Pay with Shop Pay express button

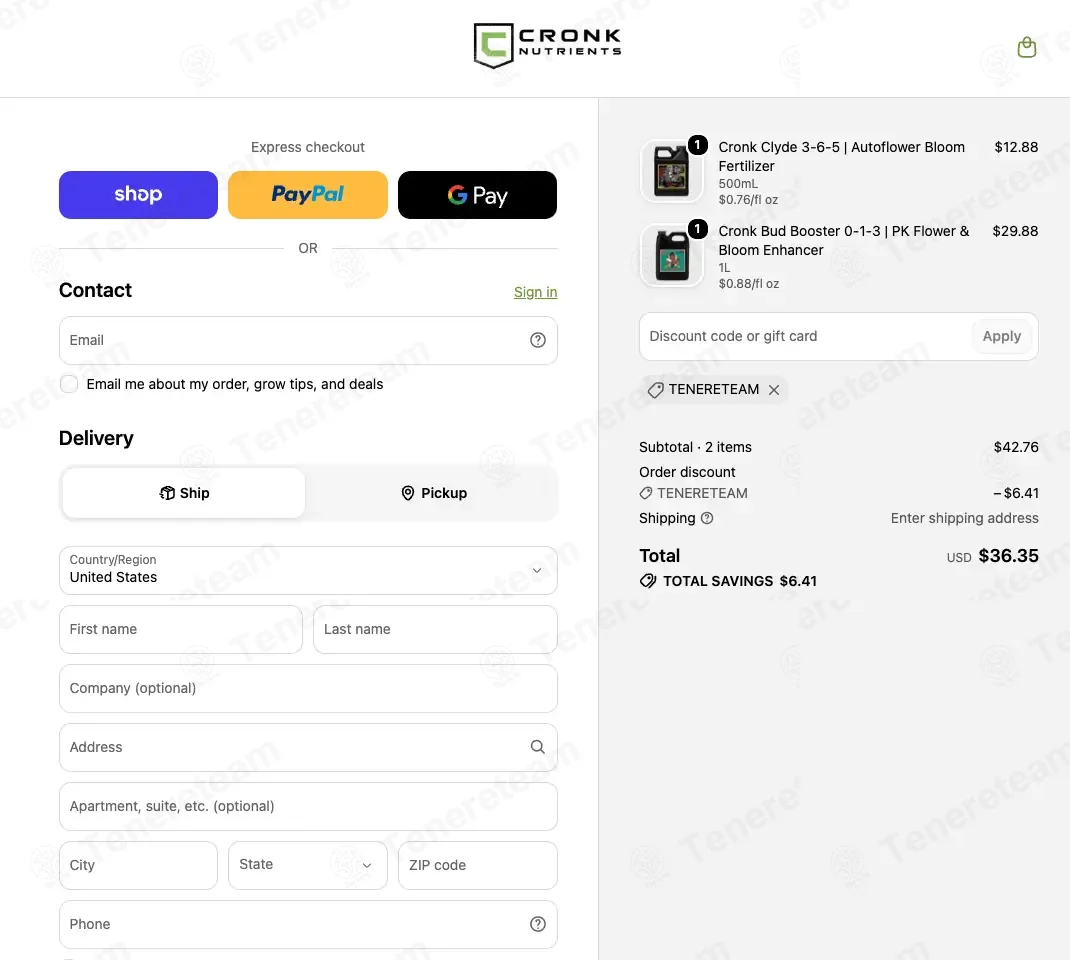[x=139, y=195]
